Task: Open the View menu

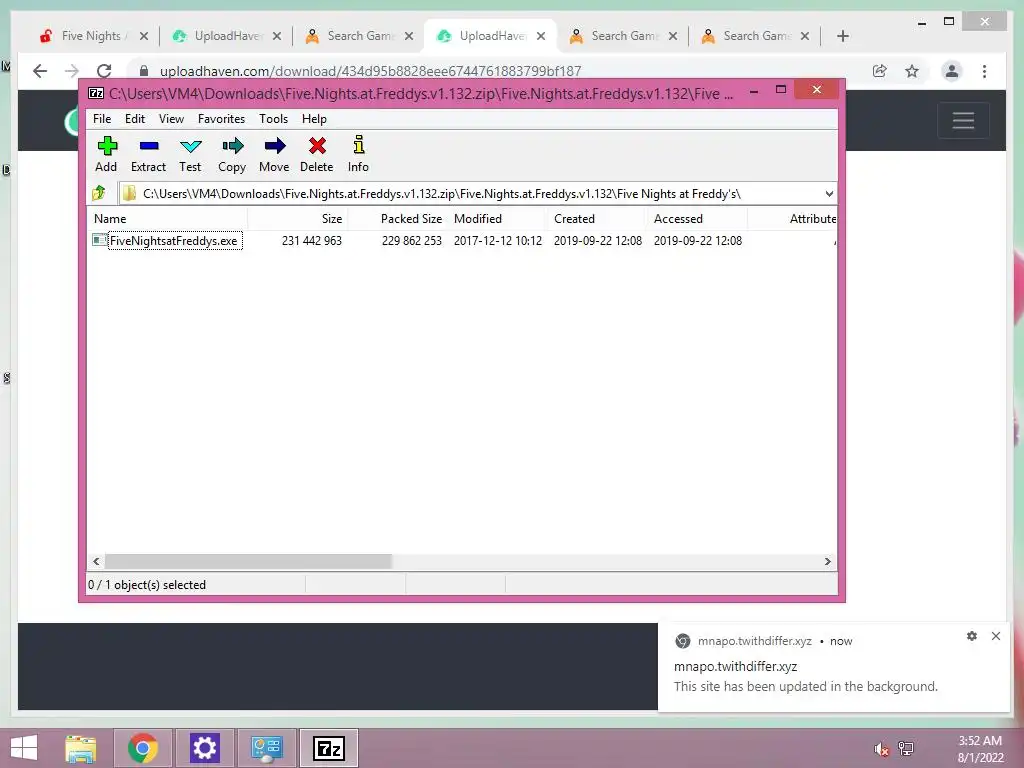Action: pos(171,119)
